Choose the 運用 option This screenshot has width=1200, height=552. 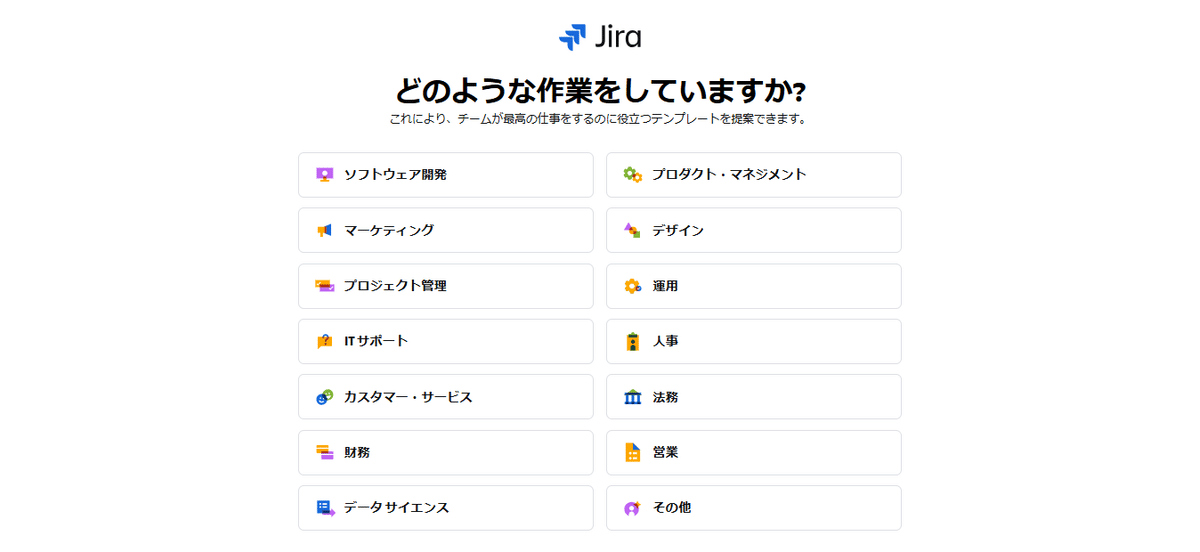(754, 286)
